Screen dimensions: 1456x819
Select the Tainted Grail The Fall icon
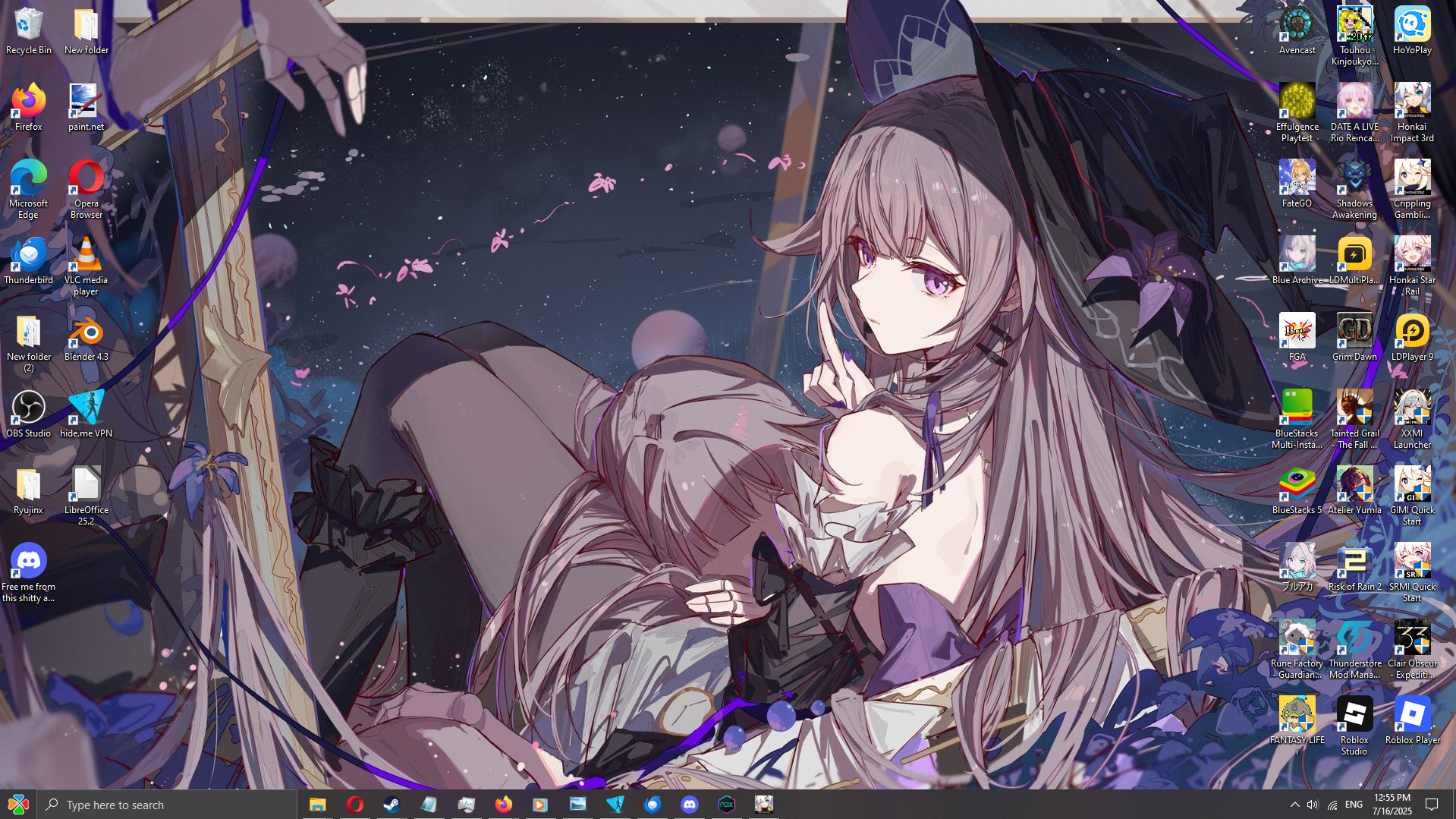point(1354,420)
